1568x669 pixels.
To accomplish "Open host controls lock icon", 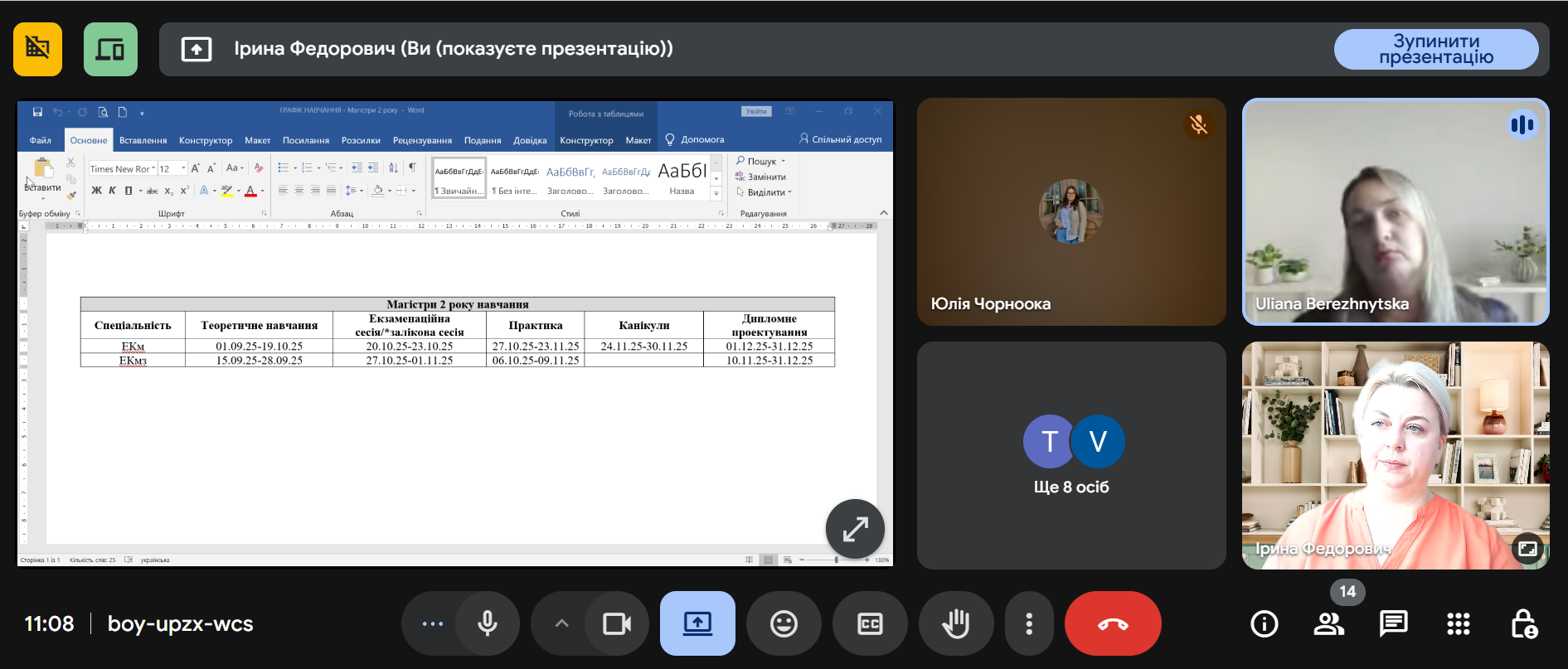I will 1523,623.
